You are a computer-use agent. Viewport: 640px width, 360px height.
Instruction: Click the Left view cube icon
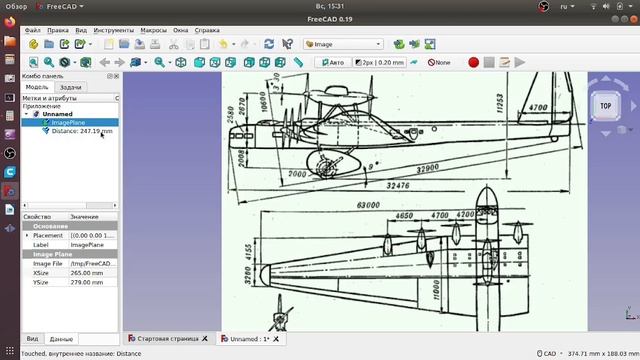(x=280, y=62)
